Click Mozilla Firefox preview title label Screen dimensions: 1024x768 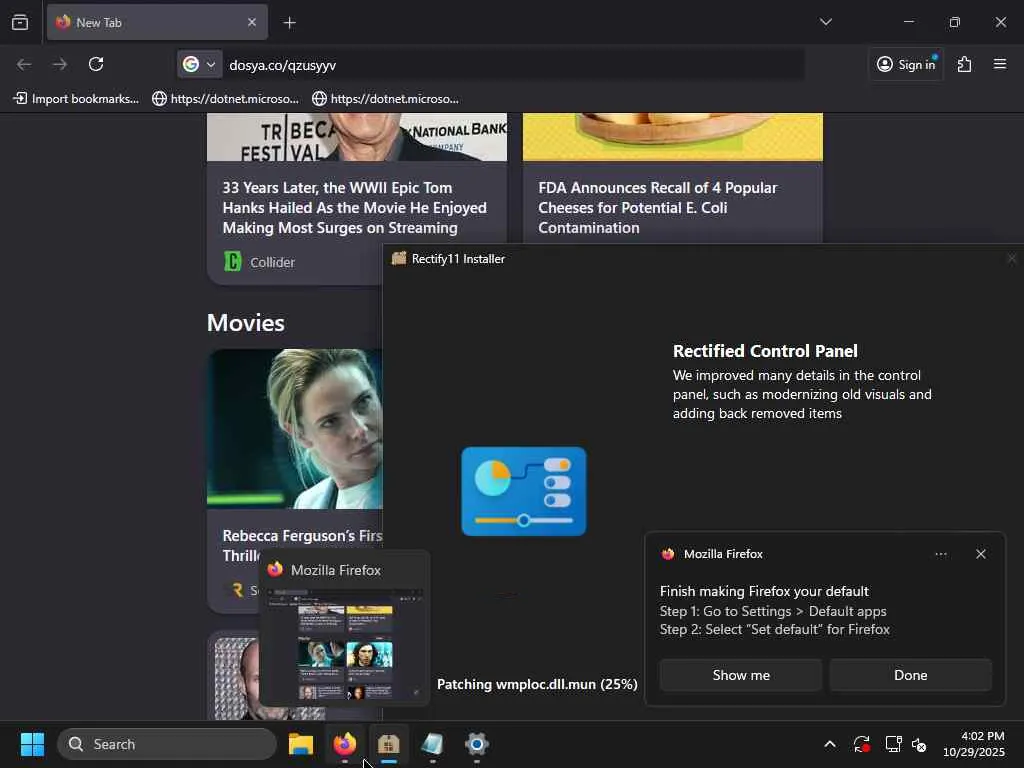click(x=336, y=570)
